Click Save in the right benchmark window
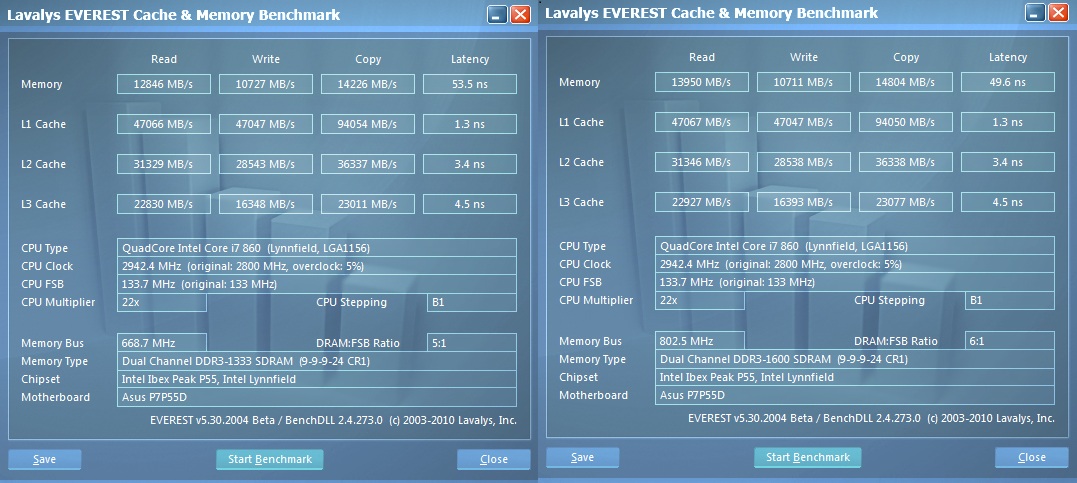 tap(582, 458)
